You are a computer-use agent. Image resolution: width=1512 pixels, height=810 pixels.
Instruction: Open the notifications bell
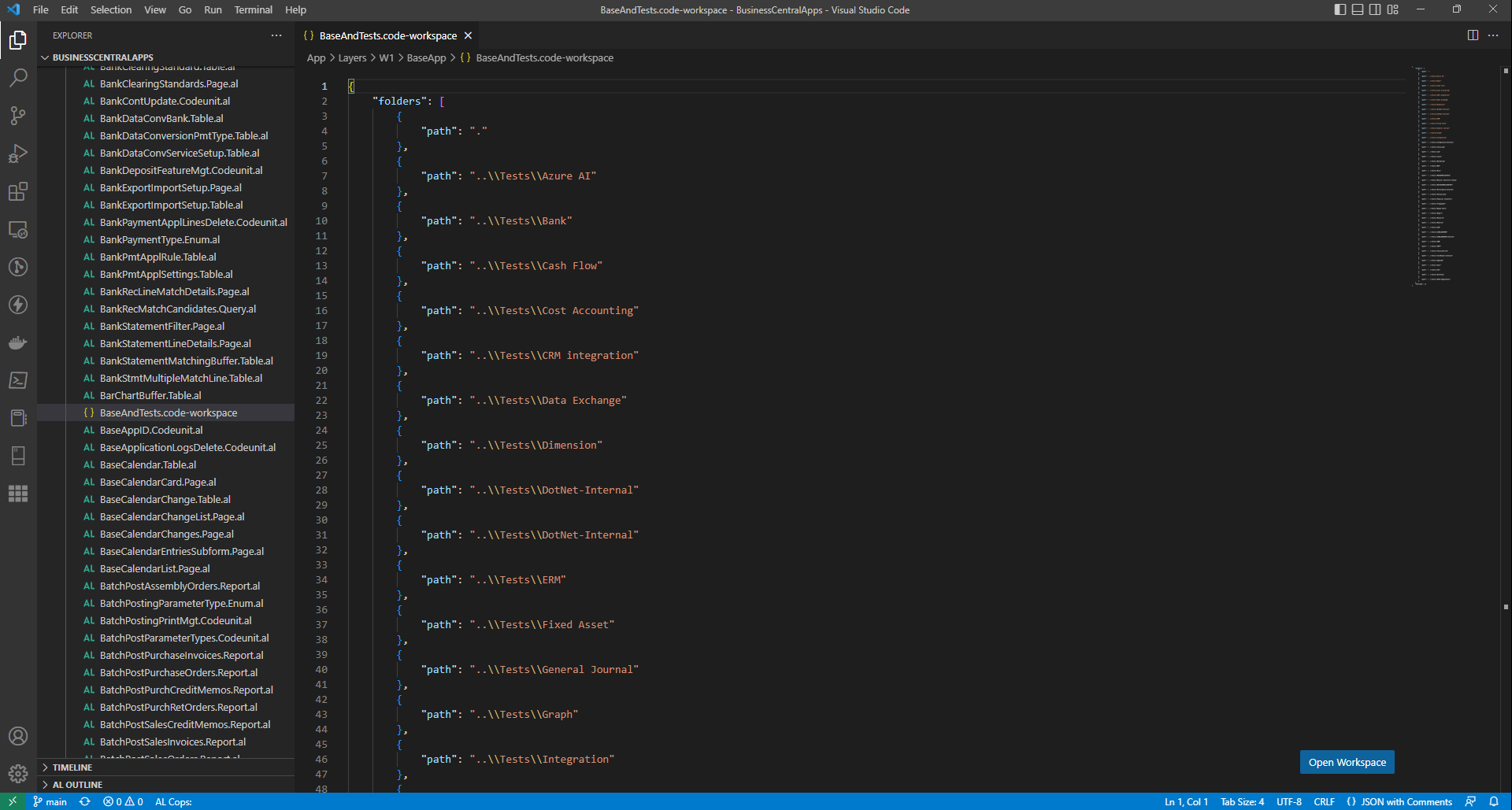(x=1494, y=801)
